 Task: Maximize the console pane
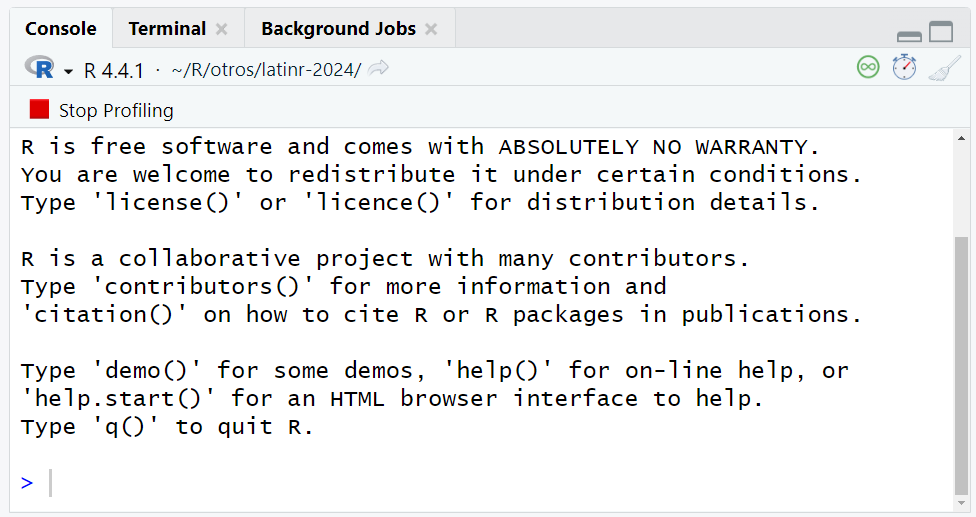pos(941,32)
